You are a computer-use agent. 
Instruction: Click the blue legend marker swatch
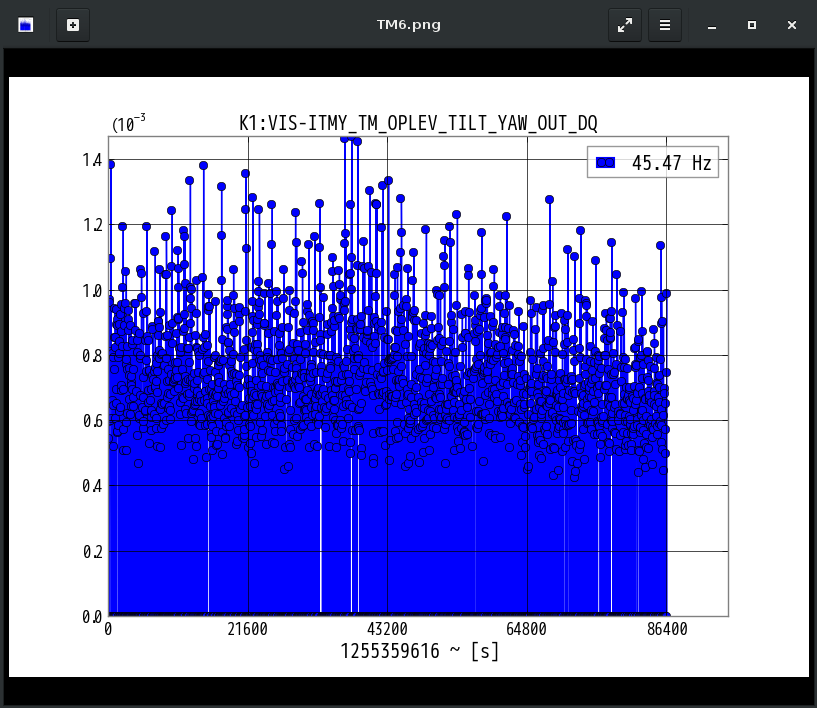pyautogui.click(x=605, y=163)
